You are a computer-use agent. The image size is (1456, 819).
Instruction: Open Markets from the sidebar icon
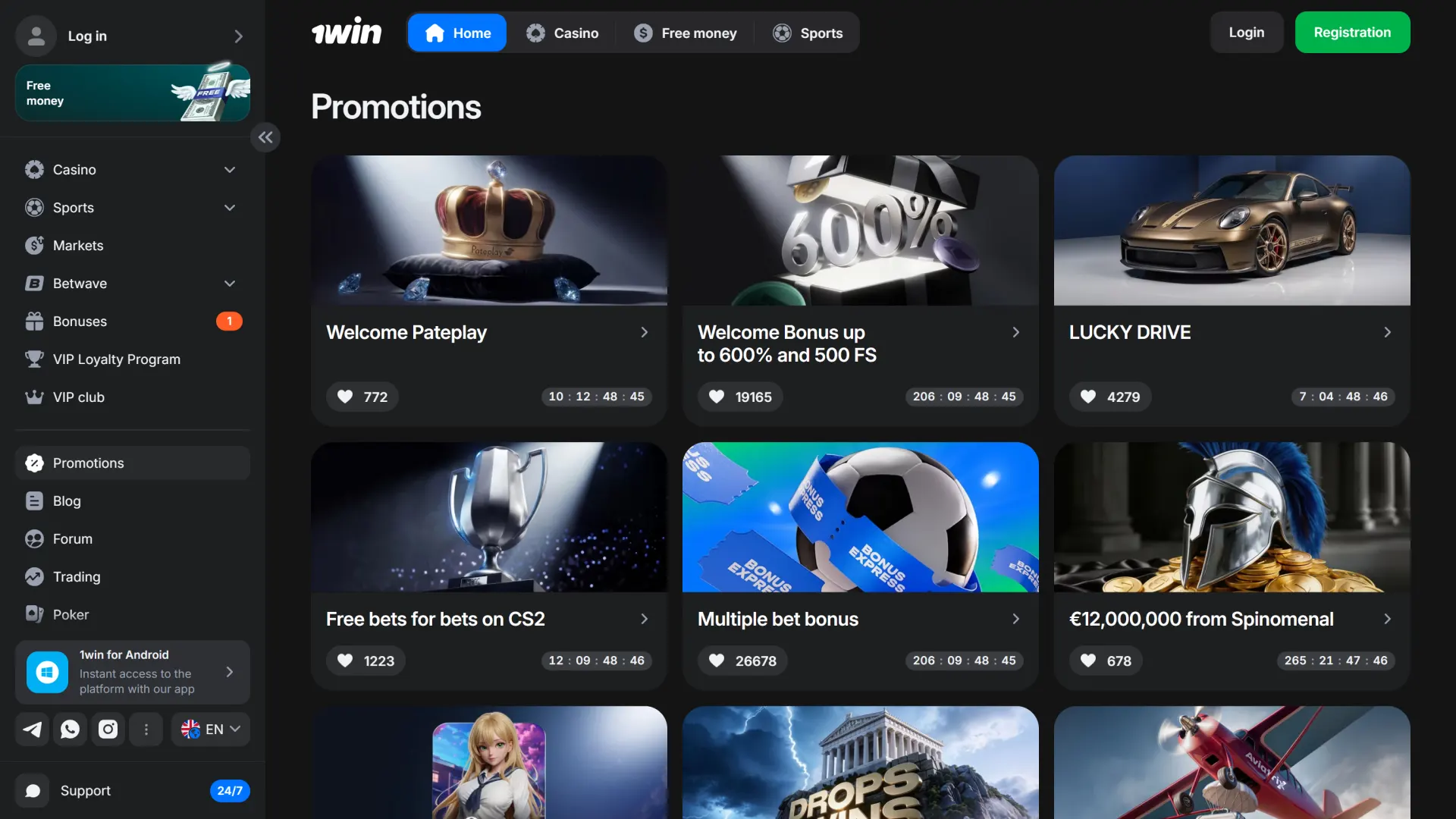(x=34, y=245)
